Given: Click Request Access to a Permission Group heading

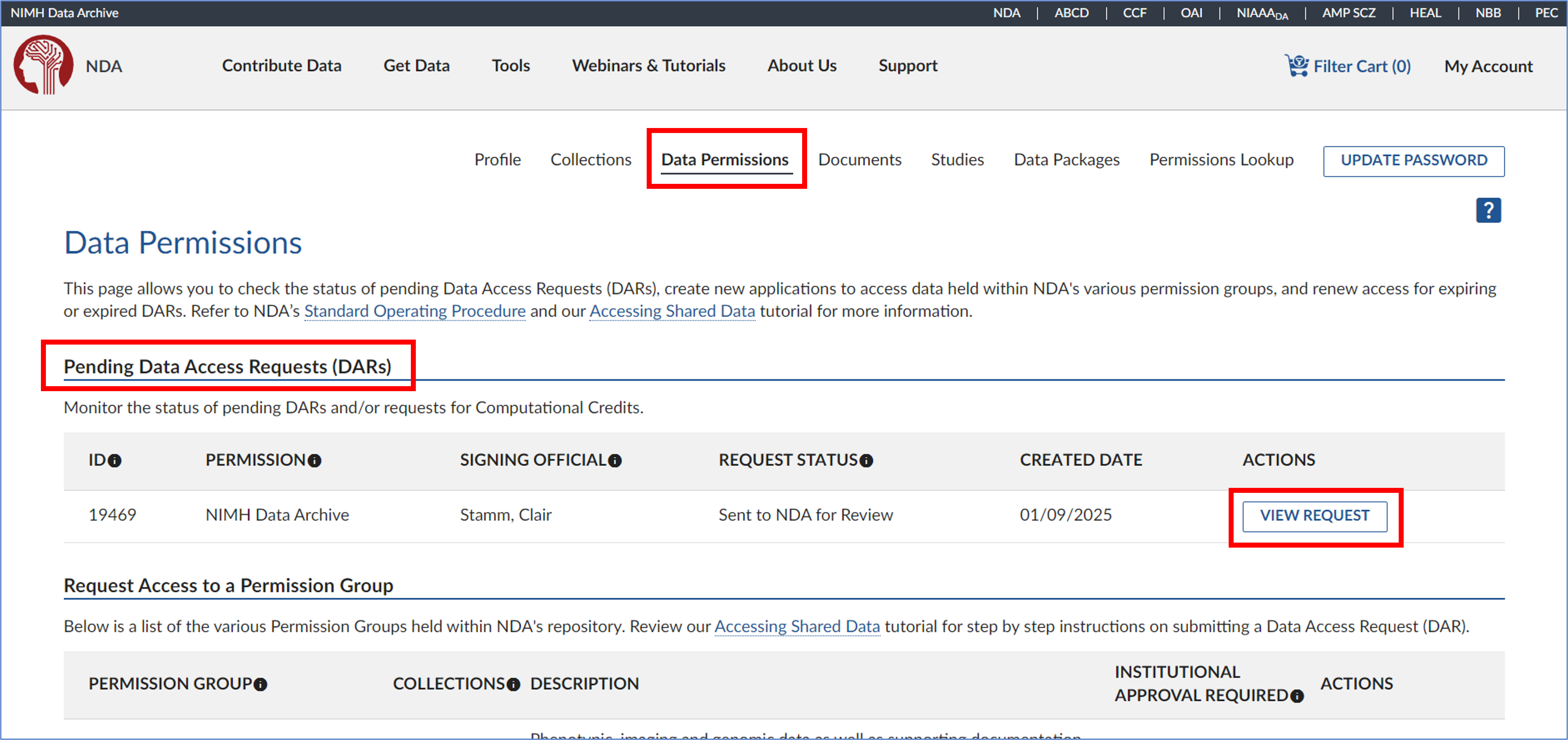Looking at the screenshot, I should click(x=228, y=585).
